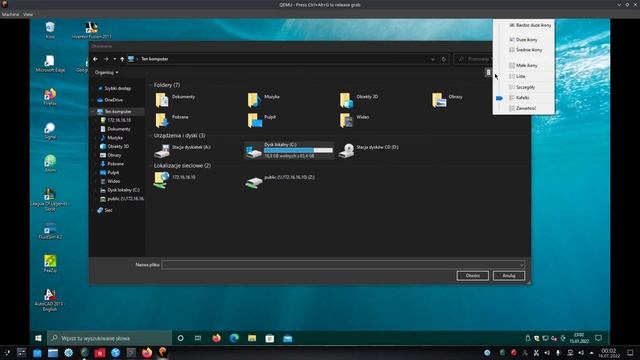Go forward using the dialog's forward arrow

point(106,59)
